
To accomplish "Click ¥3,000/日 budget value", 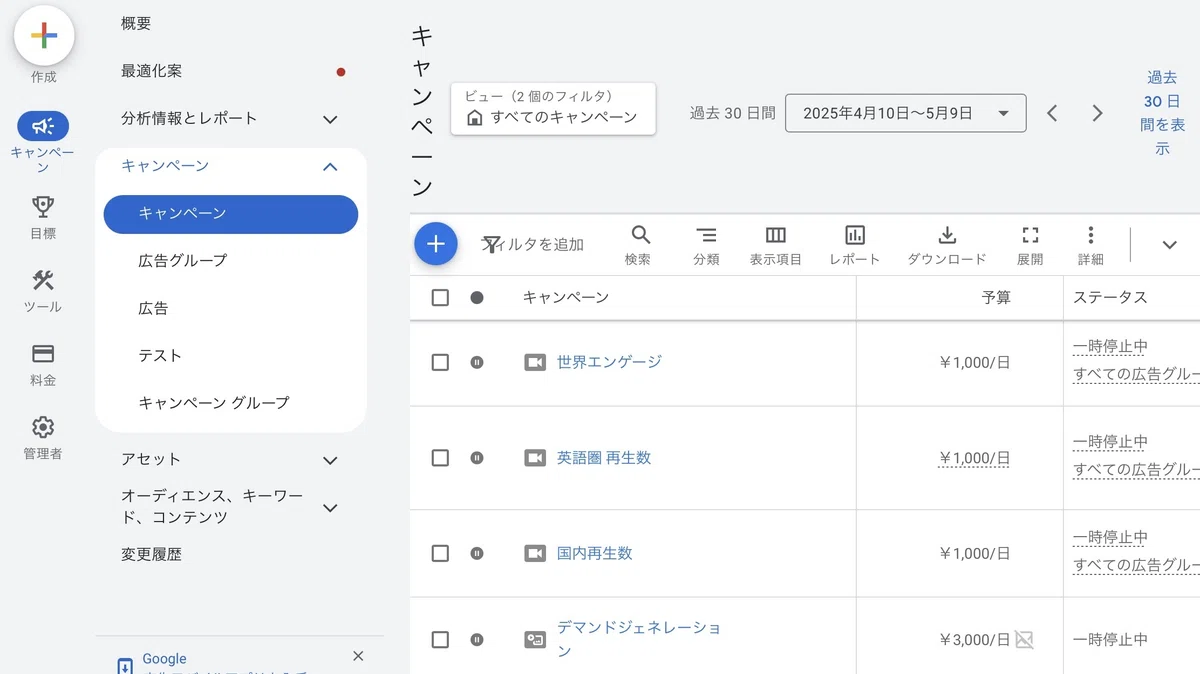I will click(x=975, y=639).
